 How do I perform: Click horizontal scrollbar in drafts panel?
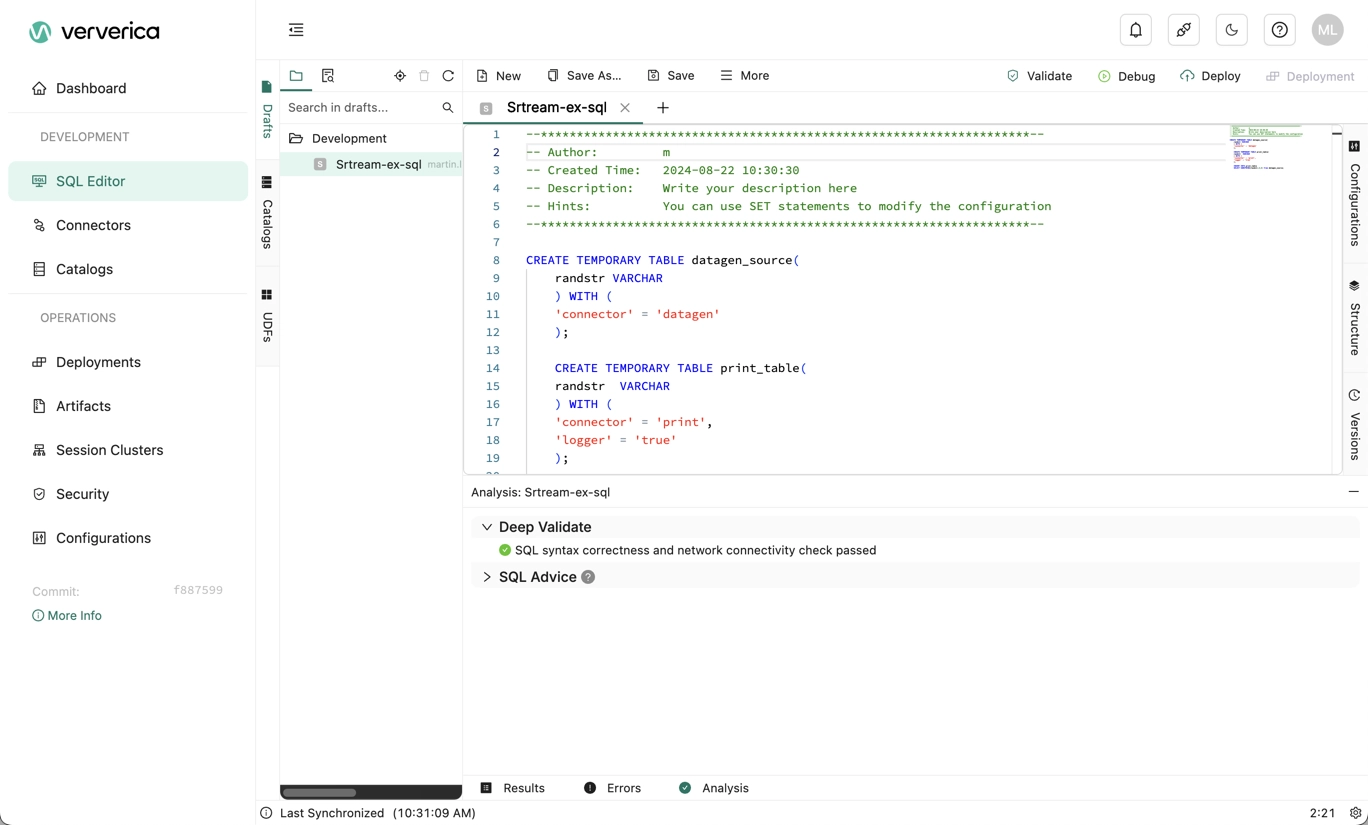[x=320, y=792]
